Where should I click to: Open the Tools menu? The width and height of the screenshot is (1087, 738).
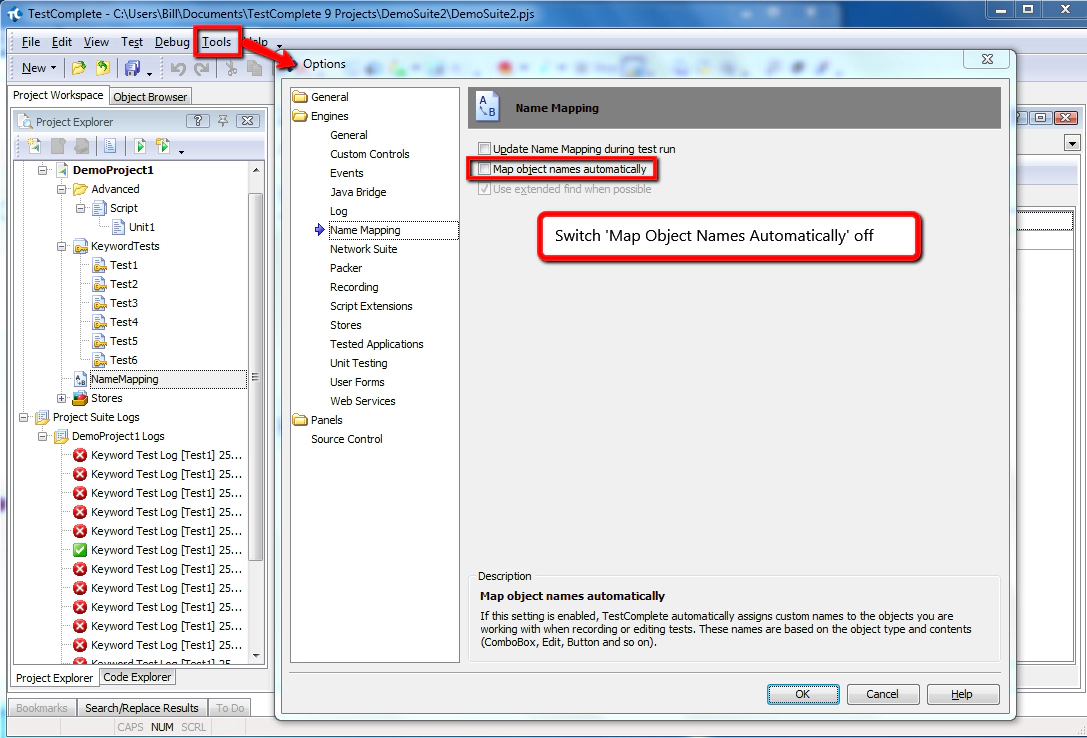(x=216, y=42)
